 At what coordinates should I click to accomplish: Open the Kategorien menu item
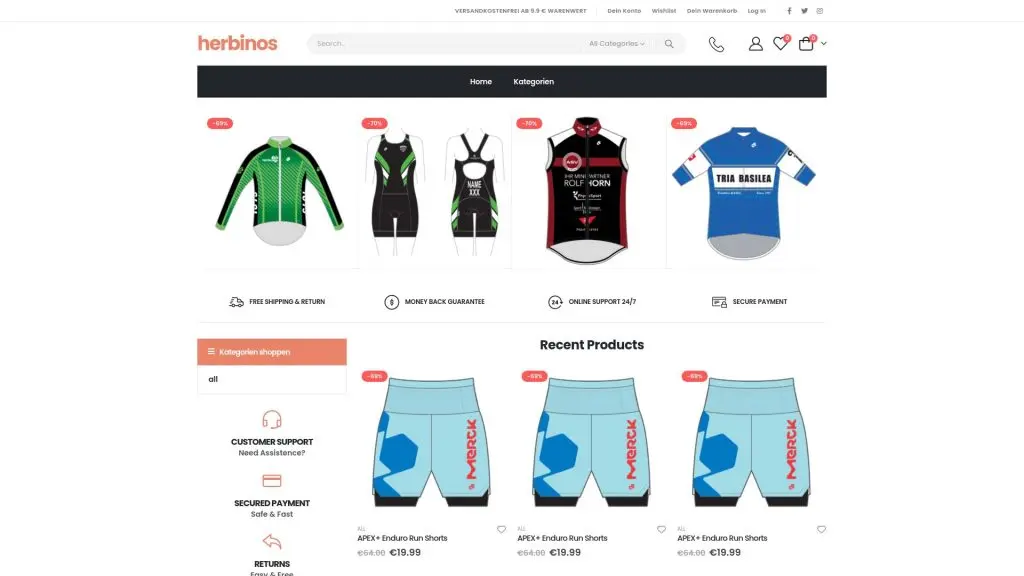(x=534, y=82)
